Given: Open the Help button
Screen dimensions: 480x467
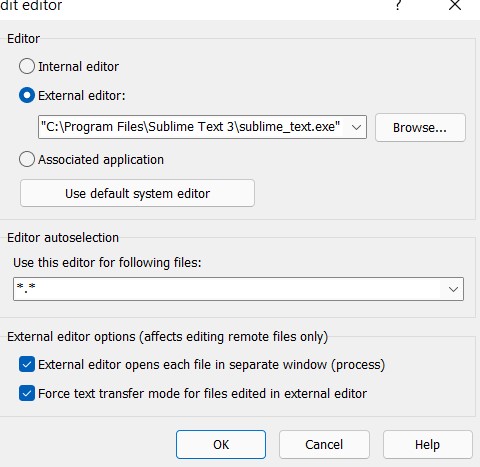Looking at the screenshot, I should coord(427,444).
